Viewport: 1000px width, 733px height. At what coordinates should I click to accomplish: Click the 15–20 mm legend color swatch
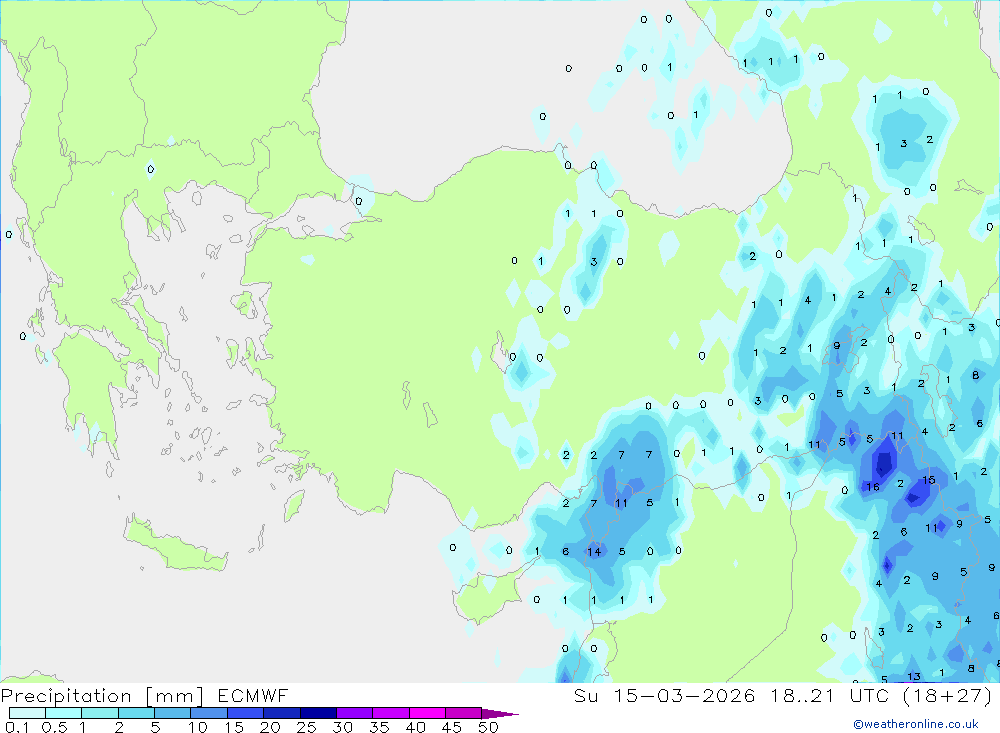[x=245, y=713]
